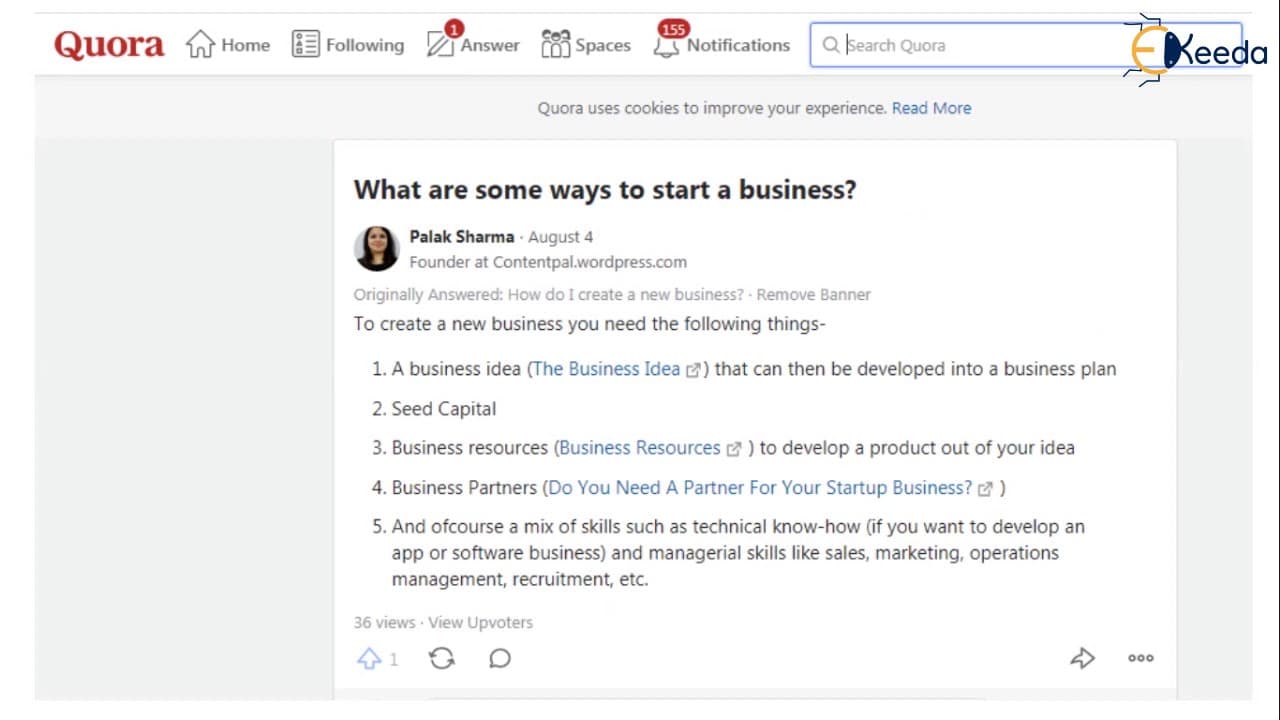
Task: Focus the Search Quora input field
Action: click(x=1025, y=45)
